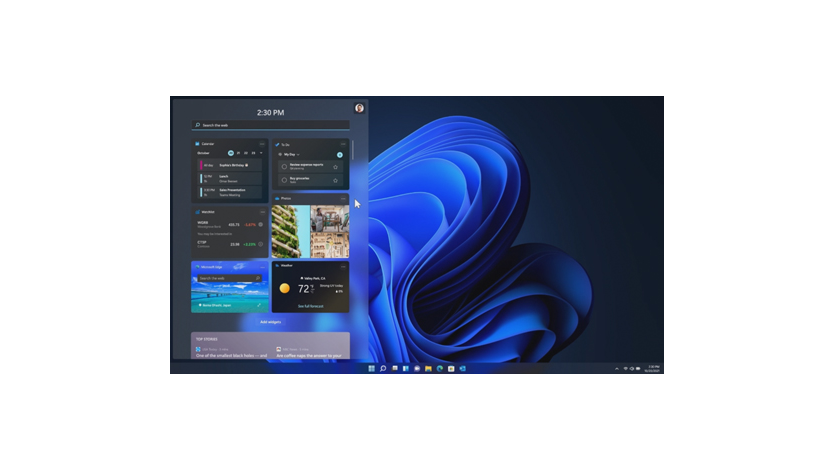Open Calendar widget options menu
The height and width of the screenshot is (470, 834).
click(x=262, y=144)
